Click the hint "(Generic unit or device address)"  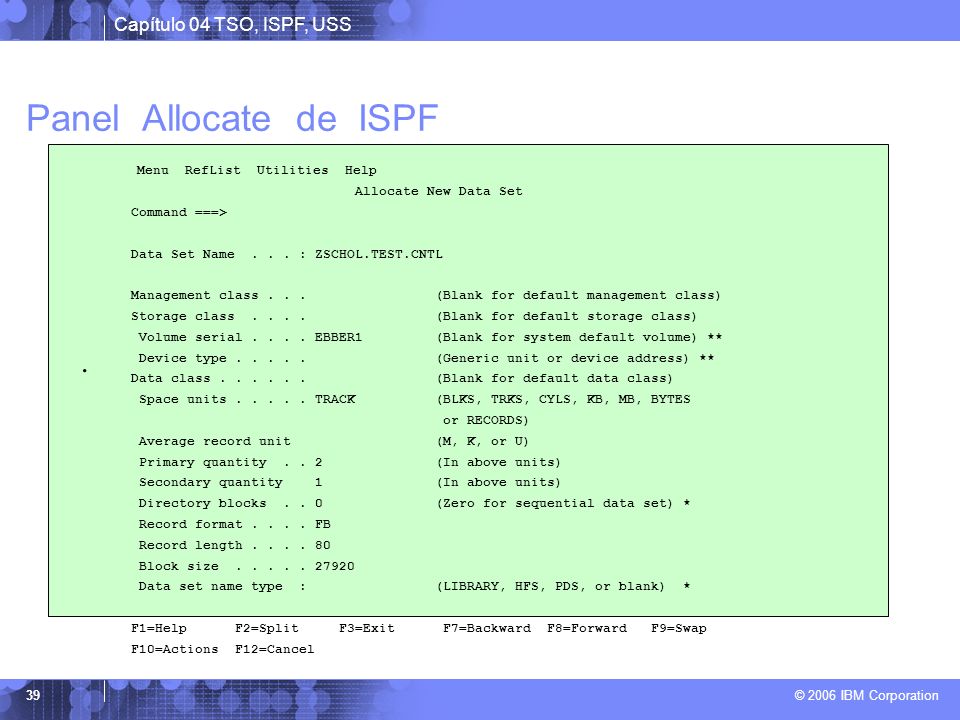point(563,358)
